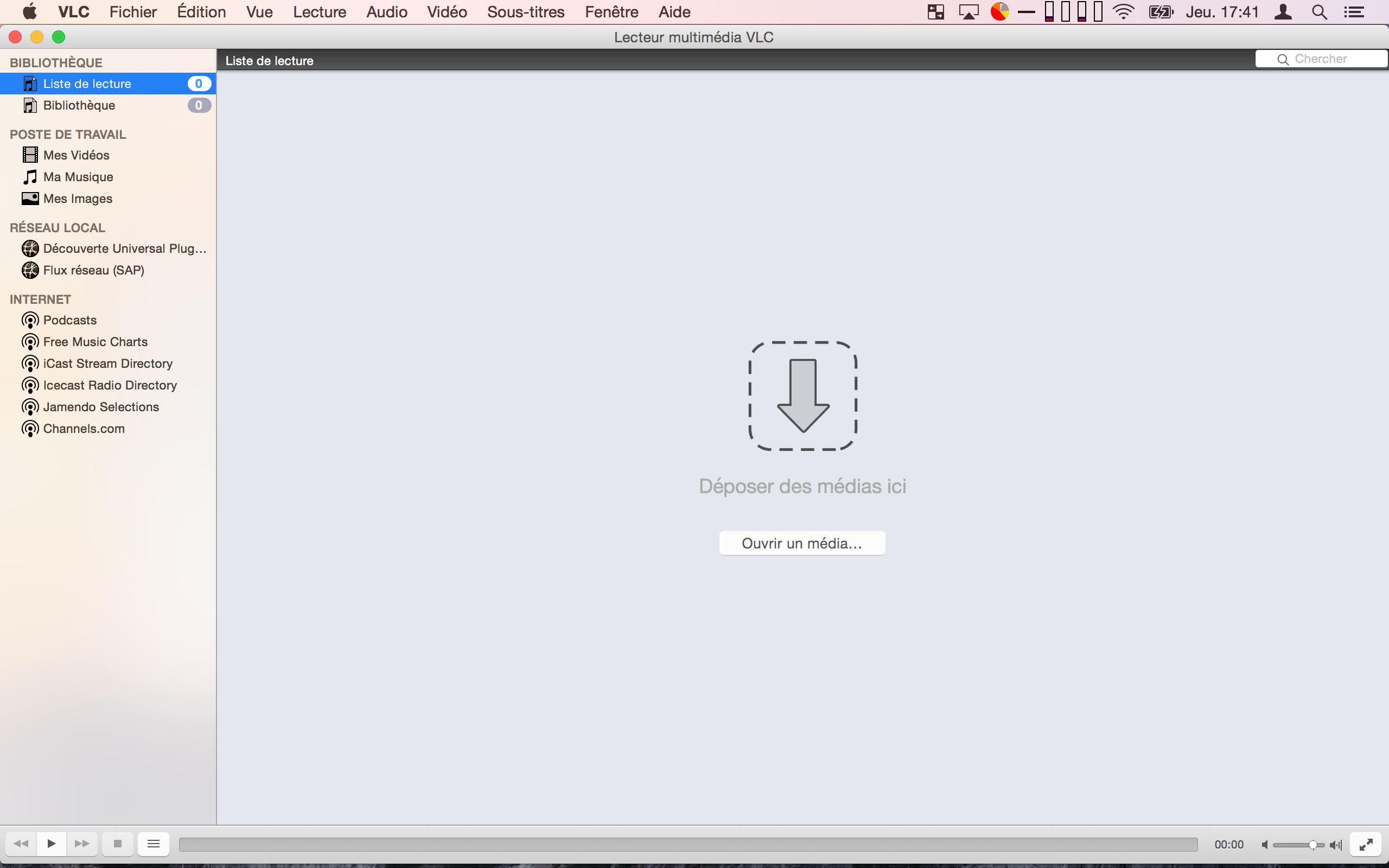Screen dimensions: 1389x868
Task: Mute audio using the speaker icon
Action: [1264, 845]
